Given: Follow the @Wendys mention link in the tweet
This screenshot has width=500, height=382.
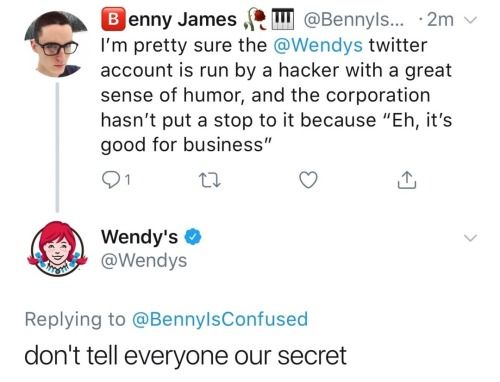Looking at the screenshot, I should pyautogui.click(x=318, y=45).
